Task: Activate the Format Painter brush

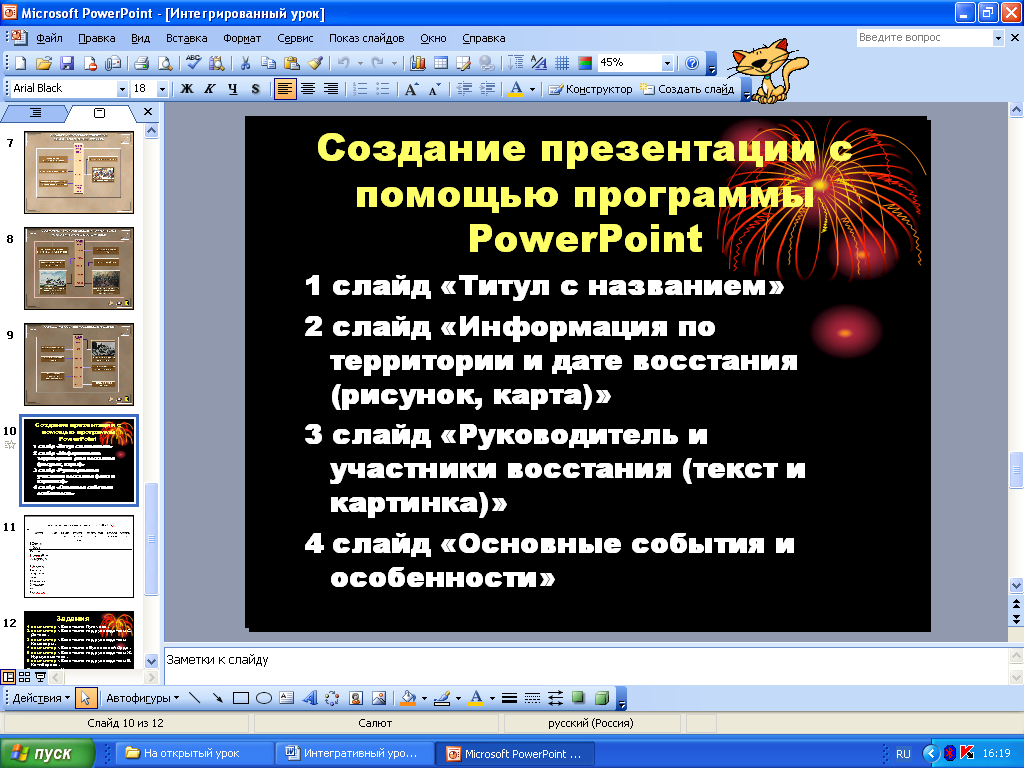Action: (315, 63)
